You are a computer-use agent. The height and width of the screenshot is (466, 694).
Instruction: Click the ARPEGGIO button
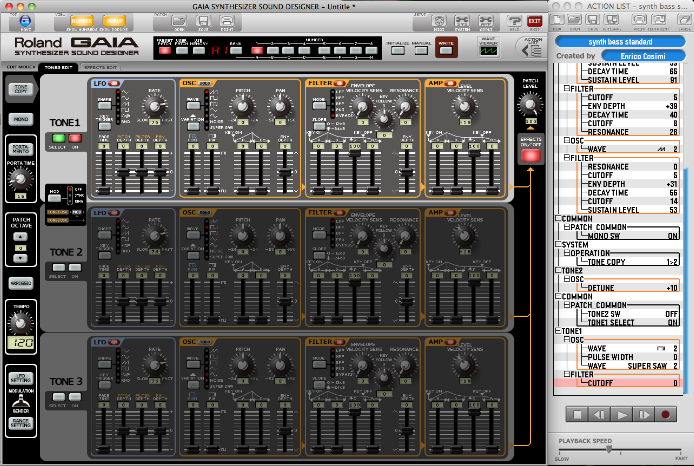click(21, 283)
